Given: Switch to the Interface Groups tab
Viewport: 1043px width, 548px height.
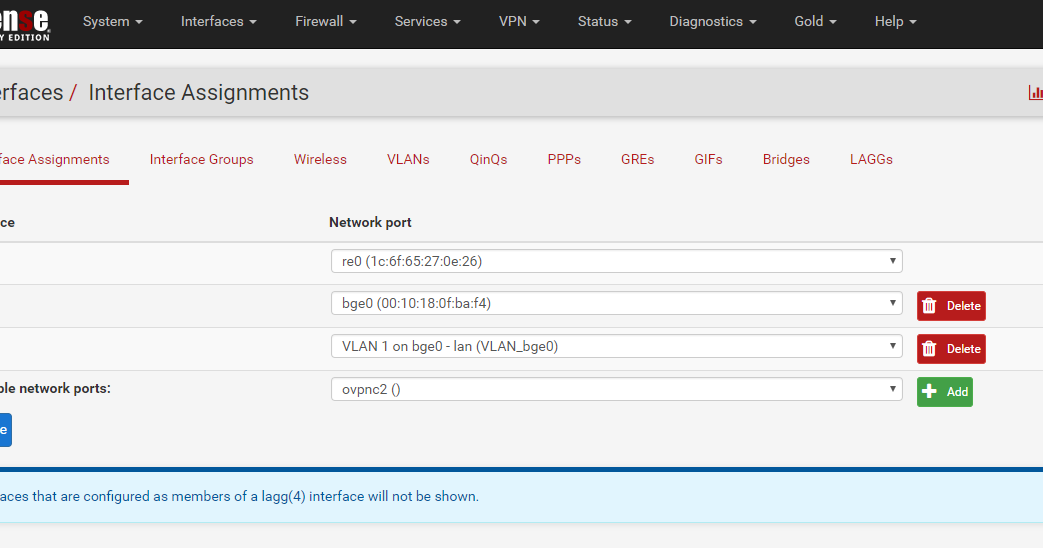Looking at the screenshot, I should tap(202, 160).
